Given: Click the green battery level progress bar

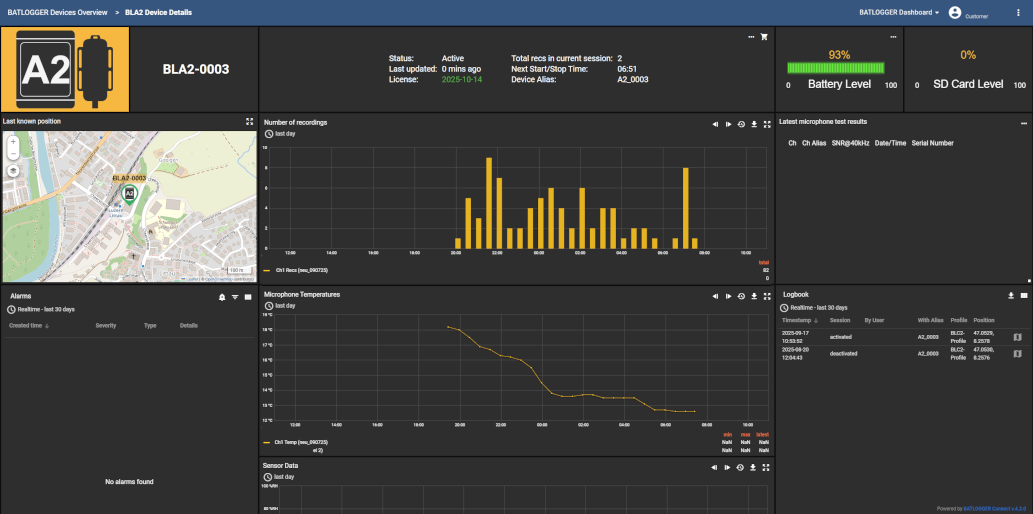Looking at the screenshot, I should tap(838, 69).
